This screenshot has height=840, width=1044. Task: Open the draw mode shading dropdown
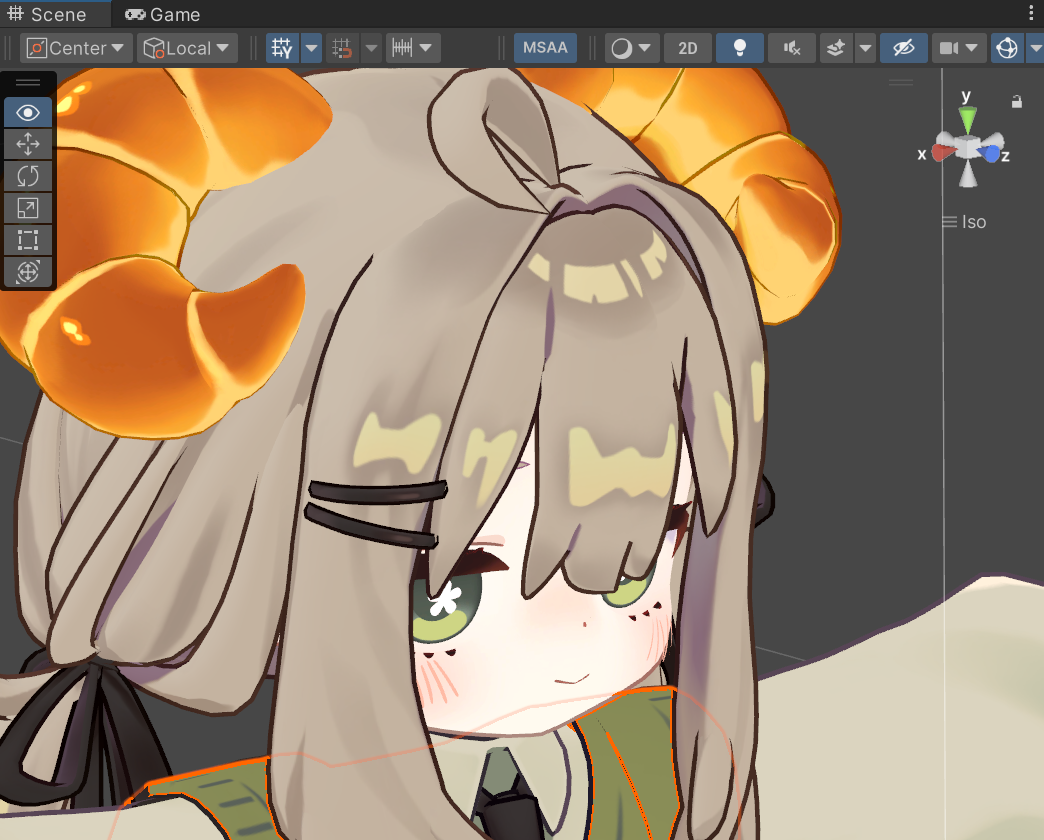(631, 48)
